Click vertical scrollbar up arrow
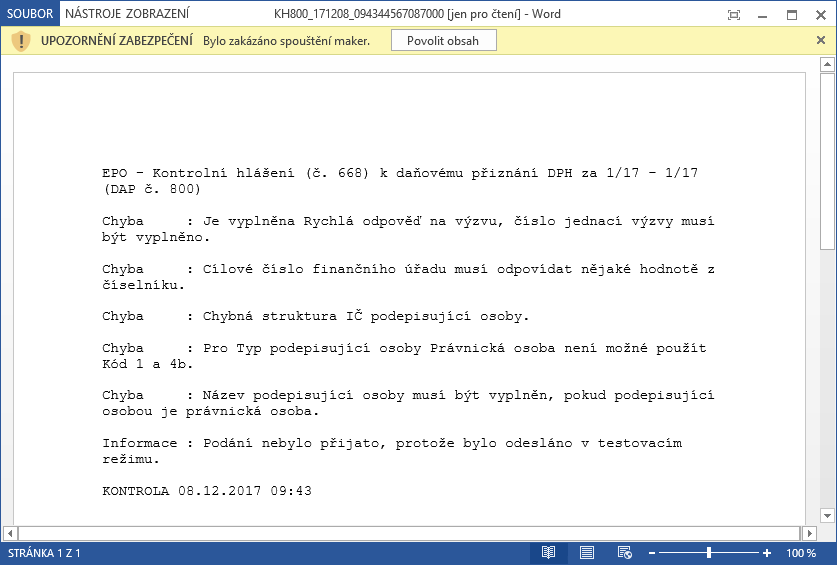 [x=827, y=65]
